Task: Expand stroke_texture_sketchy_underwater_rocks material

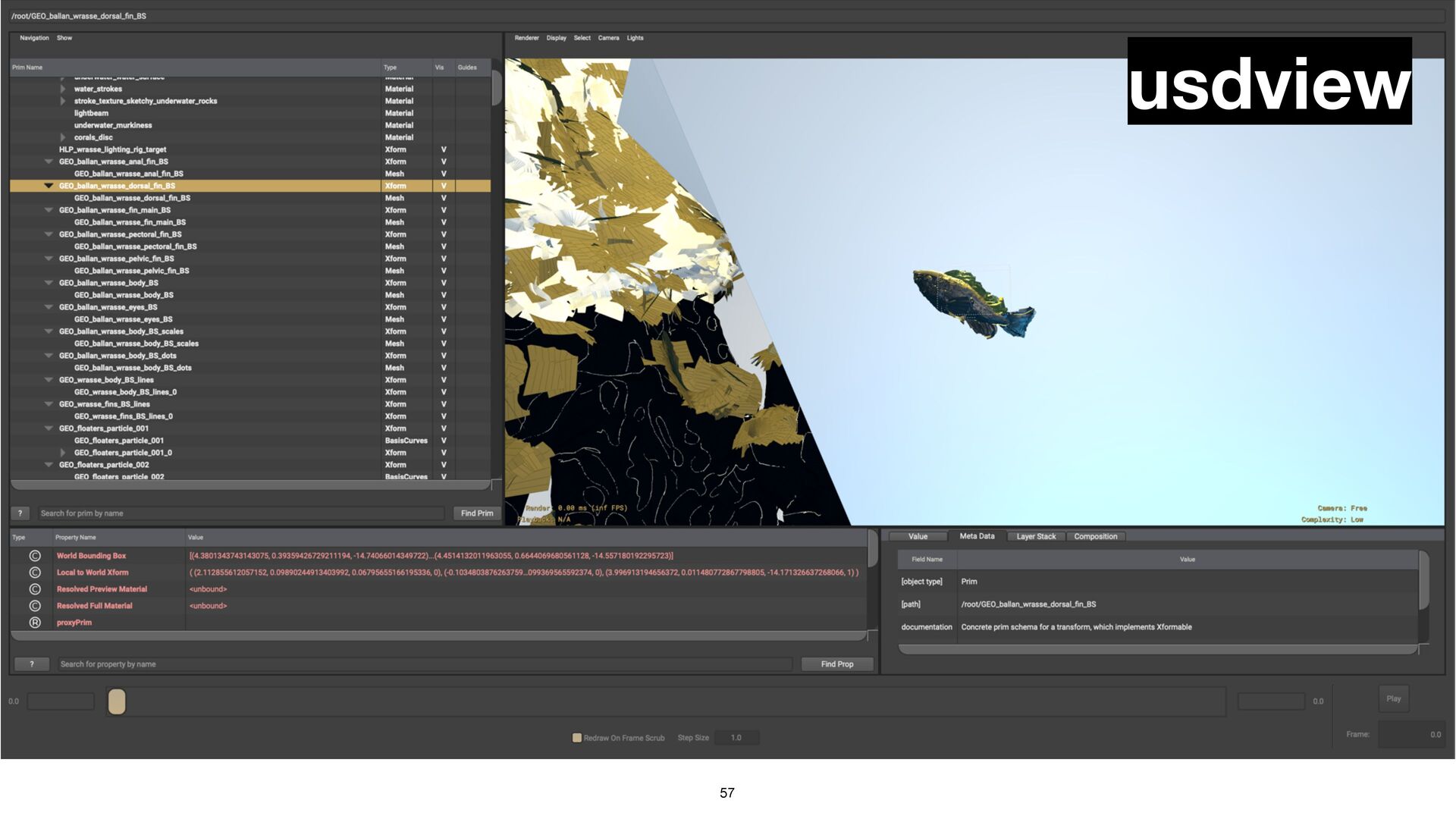Action: [x=63, y=101]
